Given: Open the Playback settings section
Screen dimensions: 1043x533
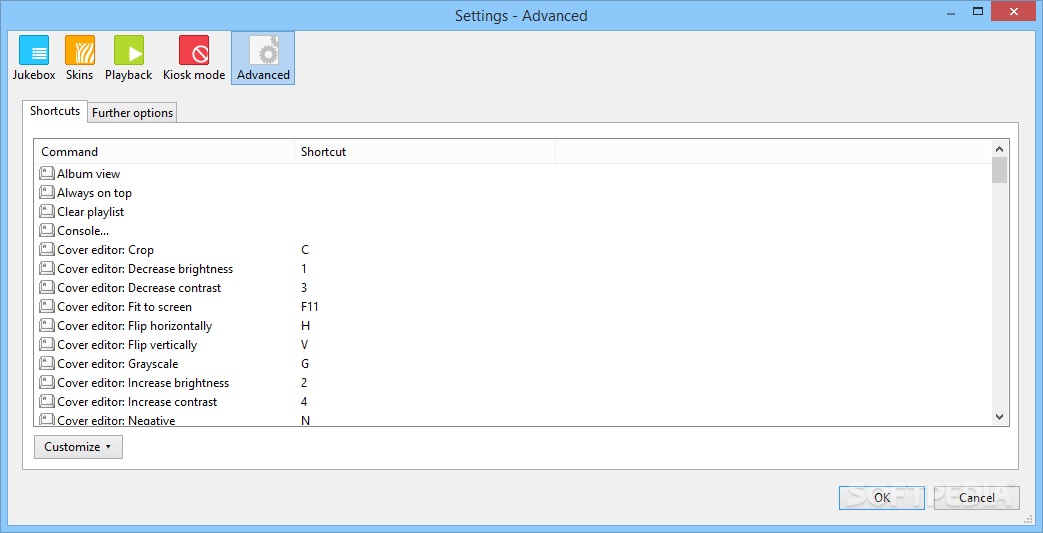Looking at the screenshot, I should coord(128,59).
